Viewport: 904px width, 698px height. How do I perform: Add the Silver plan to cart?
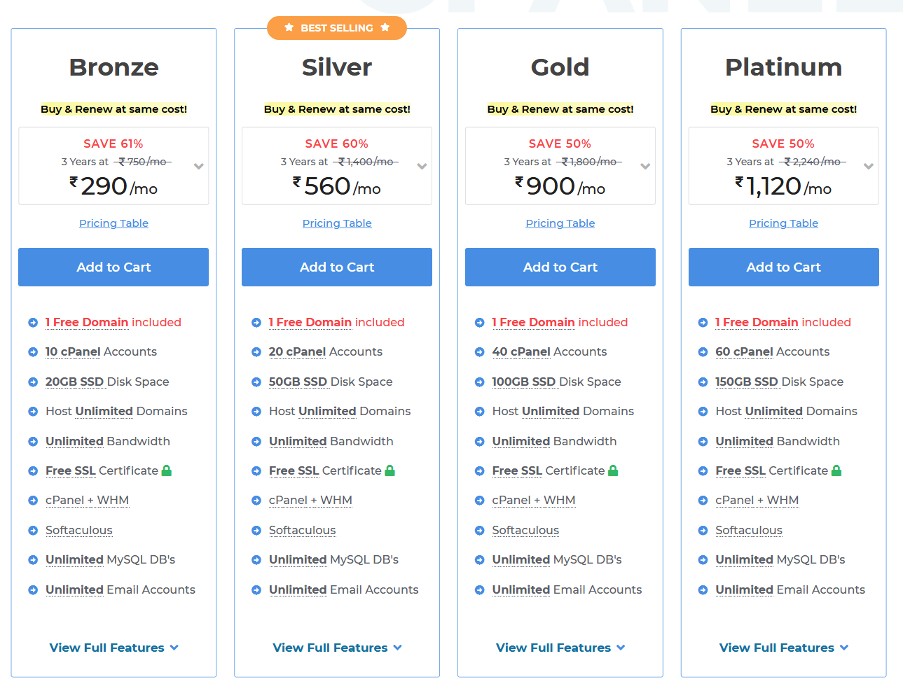coord(337,267)
